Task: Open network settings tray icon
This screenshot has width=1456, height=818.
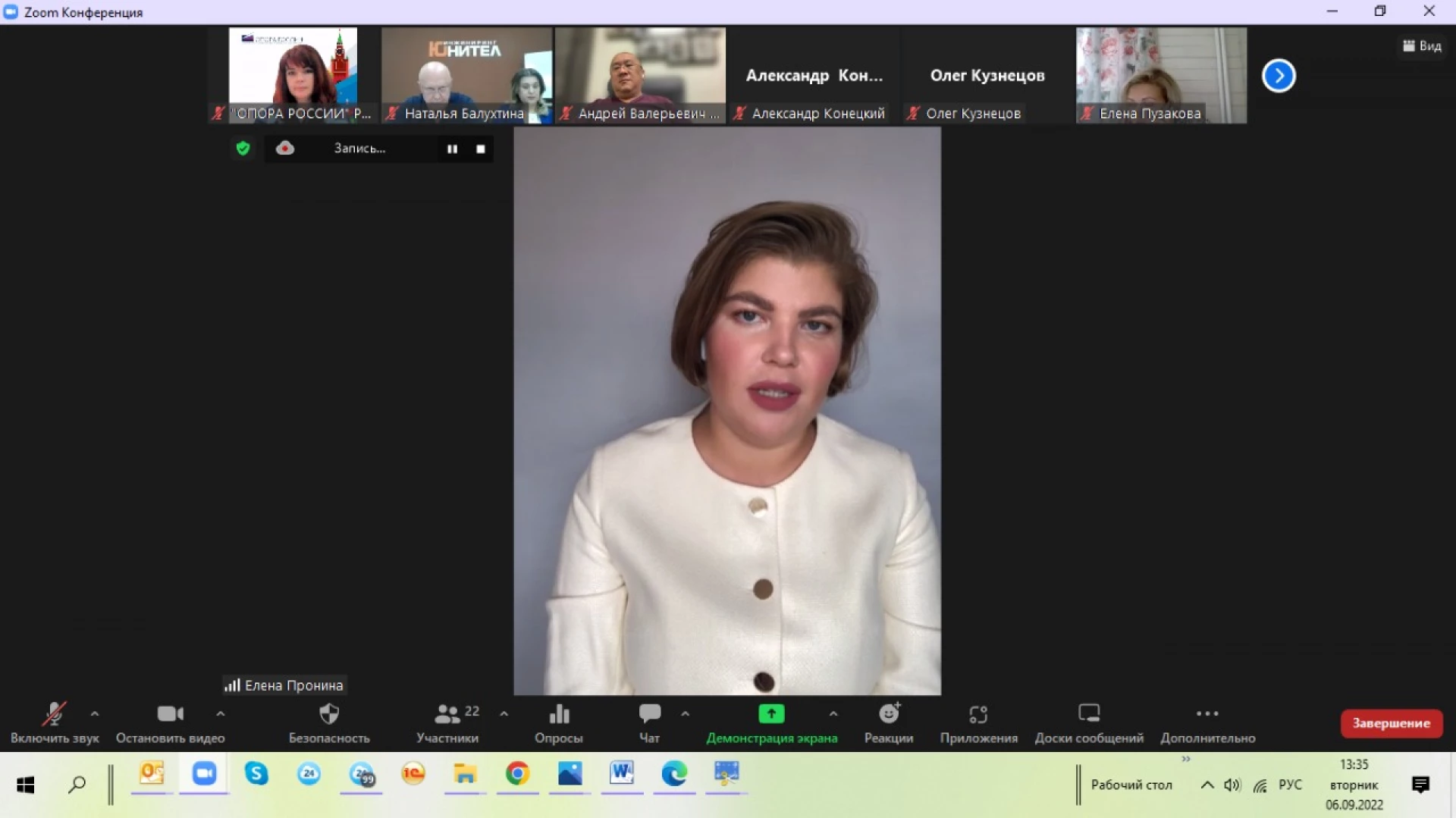Action: coord(1260,785)
